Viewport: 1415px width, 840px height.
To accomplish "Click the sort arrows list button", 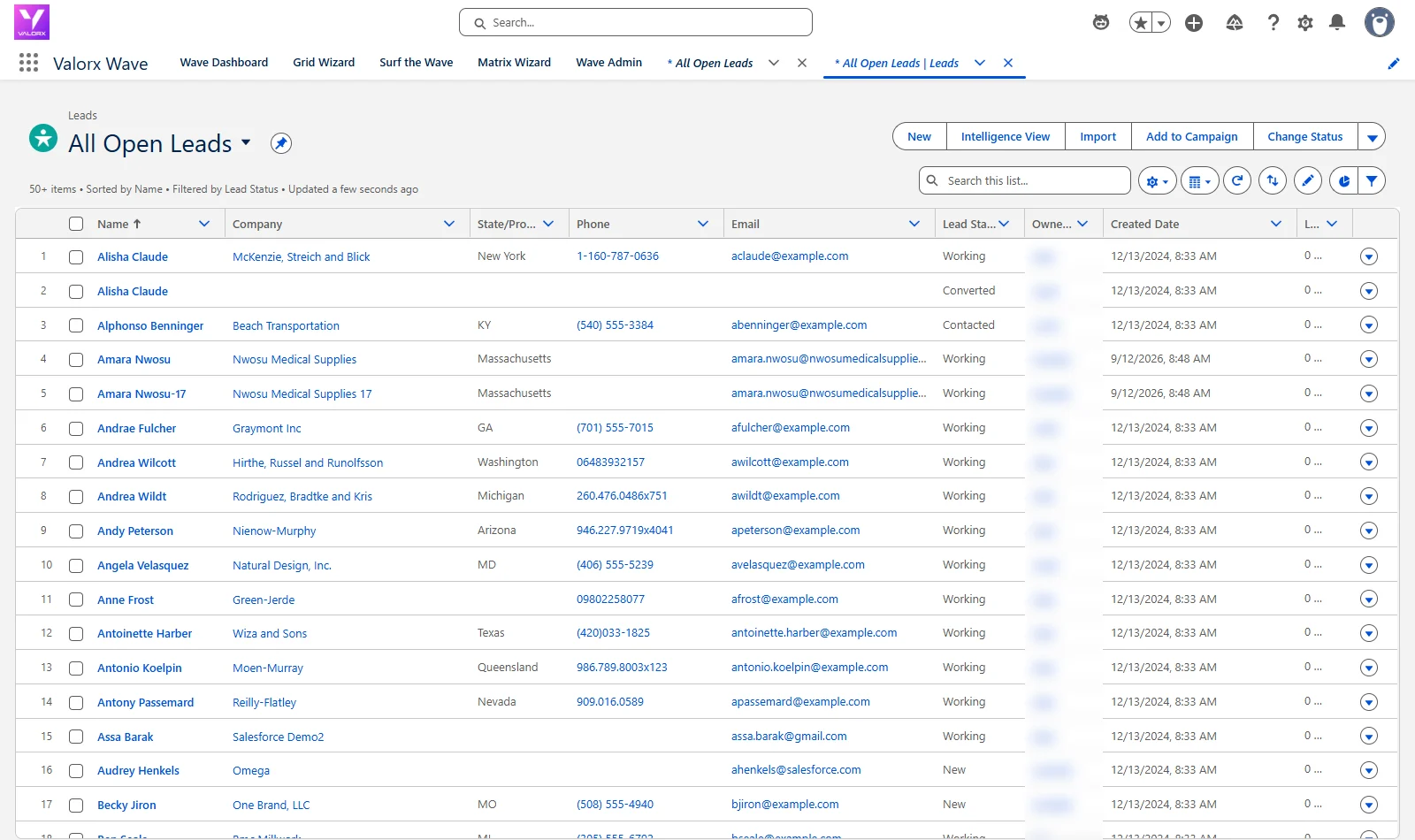I will [x=1273, y=180].
